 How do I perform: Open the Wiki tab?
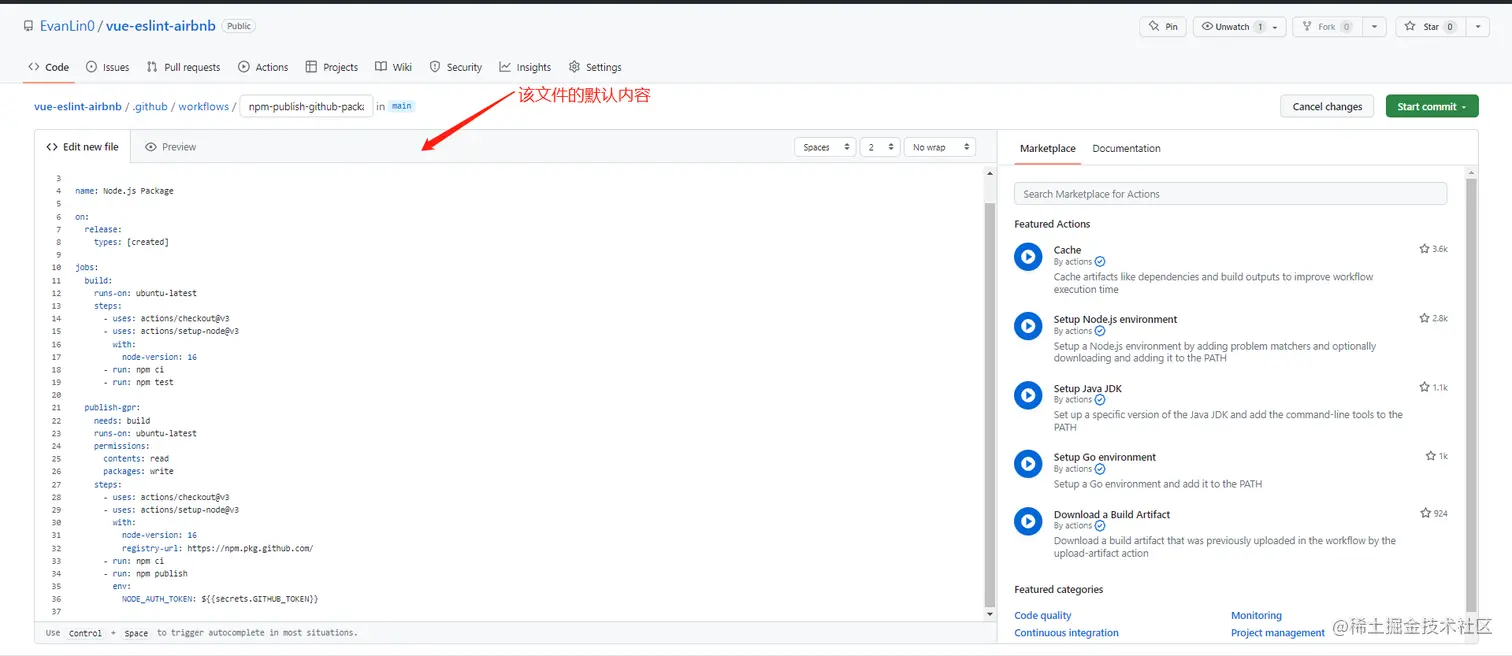394,67
